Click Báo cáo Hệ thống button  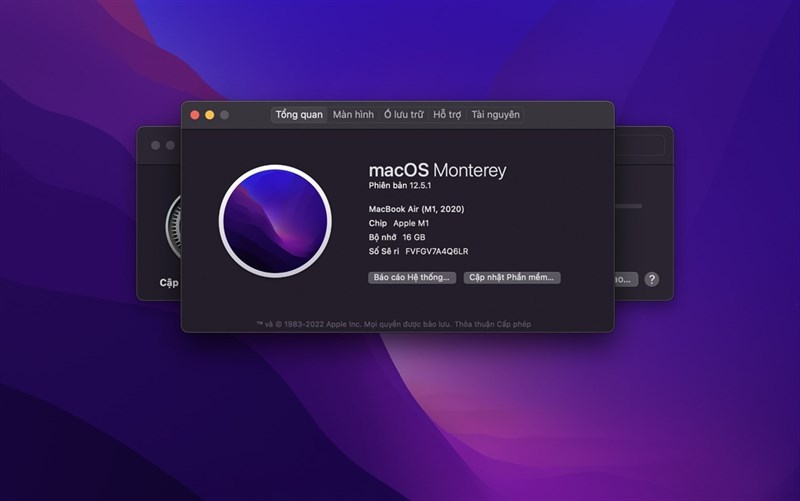(x=412, y=278)
